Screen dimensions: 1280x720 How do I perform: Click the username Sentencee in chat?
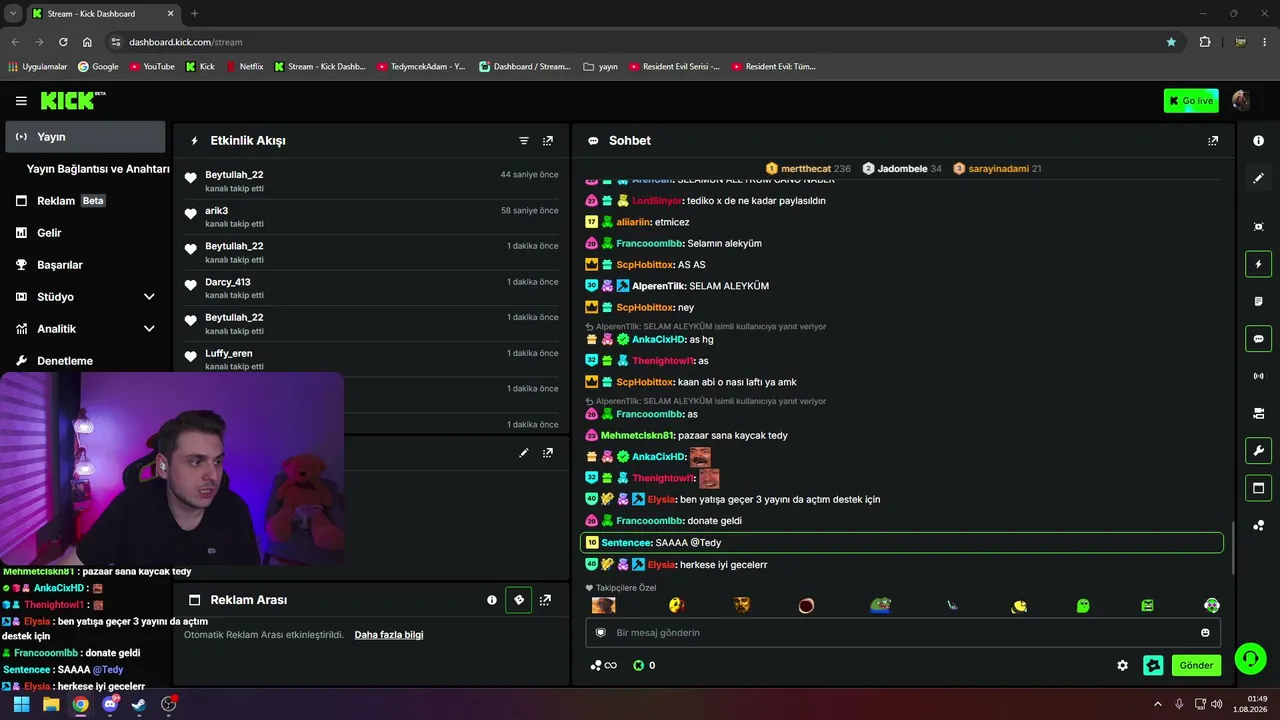(x=626, y=543)
